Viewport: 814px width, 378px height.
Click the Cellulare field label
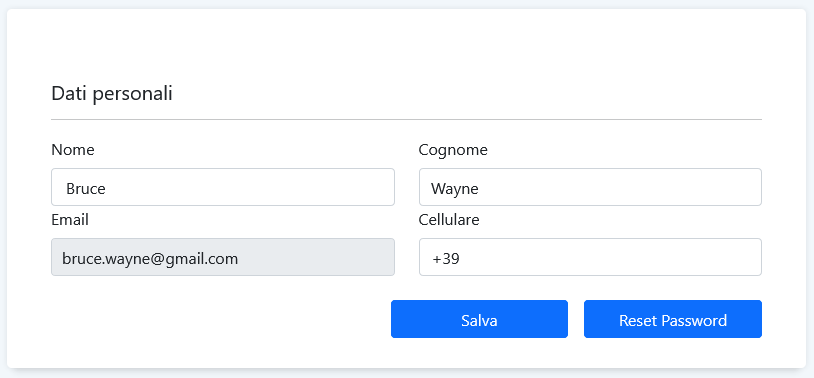click(449, 220)
